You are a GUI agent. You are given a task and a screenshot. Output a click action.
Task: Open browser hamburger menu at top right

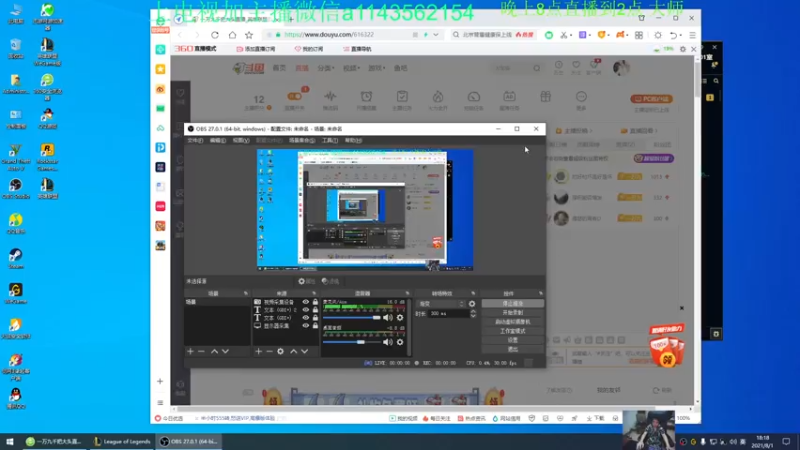(692, 35)
